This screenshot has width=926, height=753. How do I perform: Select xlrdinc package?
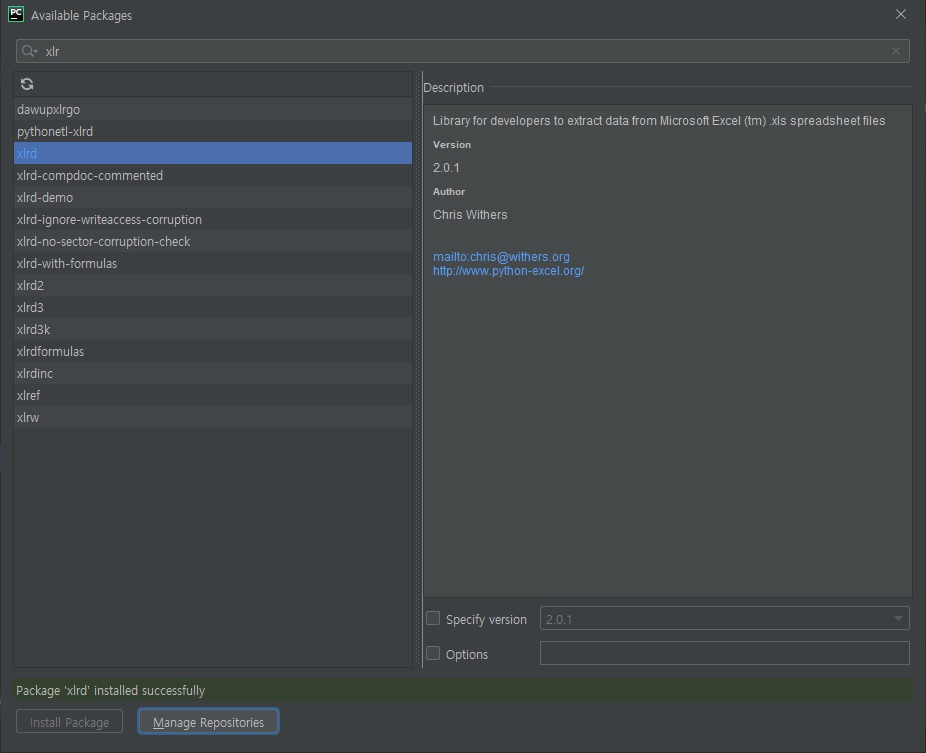[213, 373]
